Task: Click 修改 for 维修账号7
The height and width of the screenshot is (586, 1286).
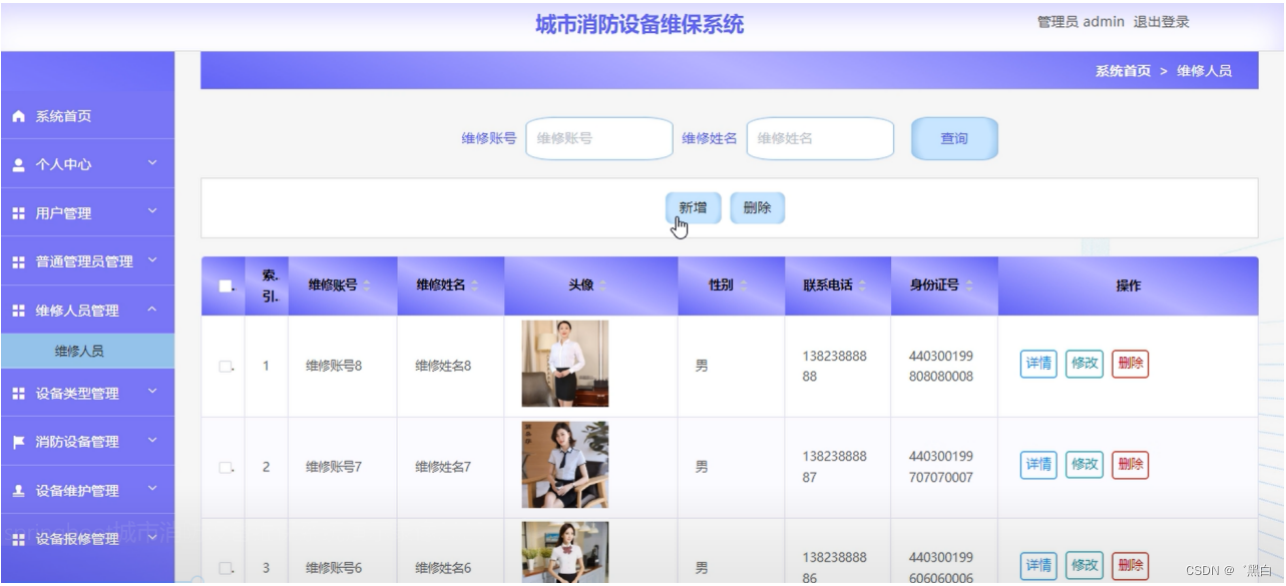Action: point(1084,465)
